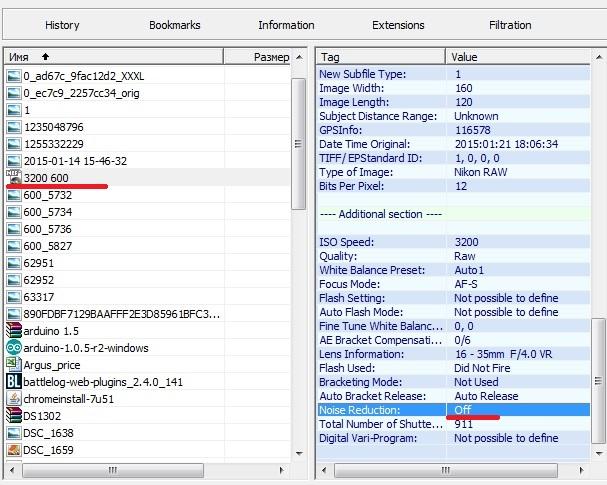Click tag panel scroll-right arrow

point(581,470)
